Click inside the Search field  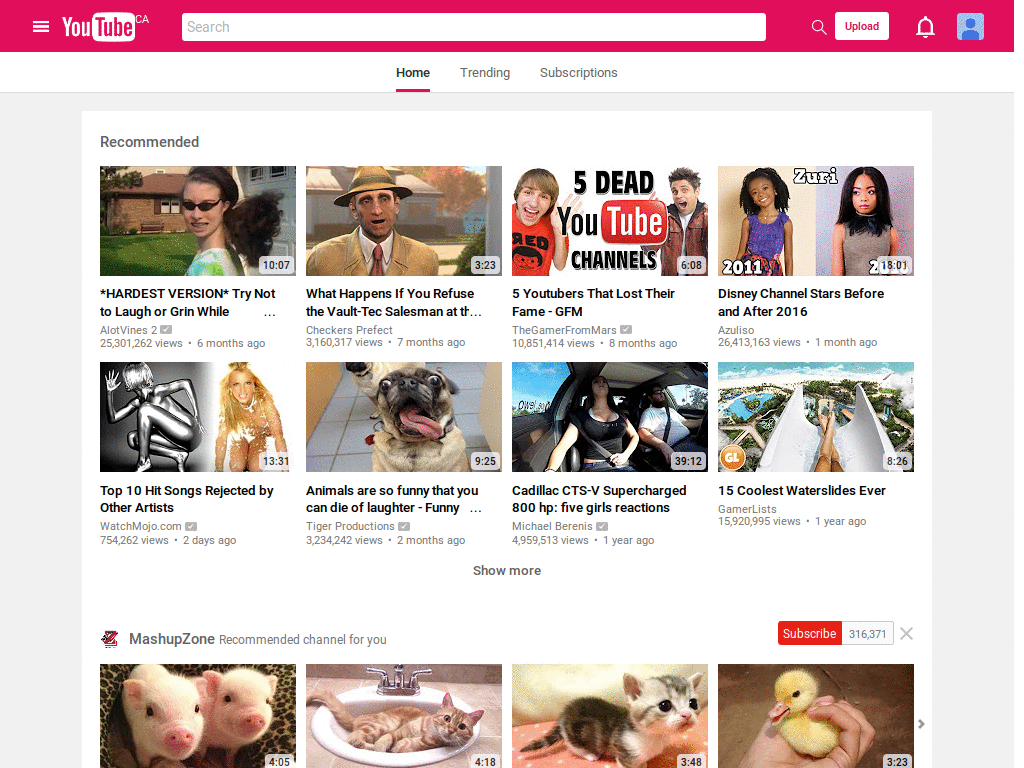point(473,27)
